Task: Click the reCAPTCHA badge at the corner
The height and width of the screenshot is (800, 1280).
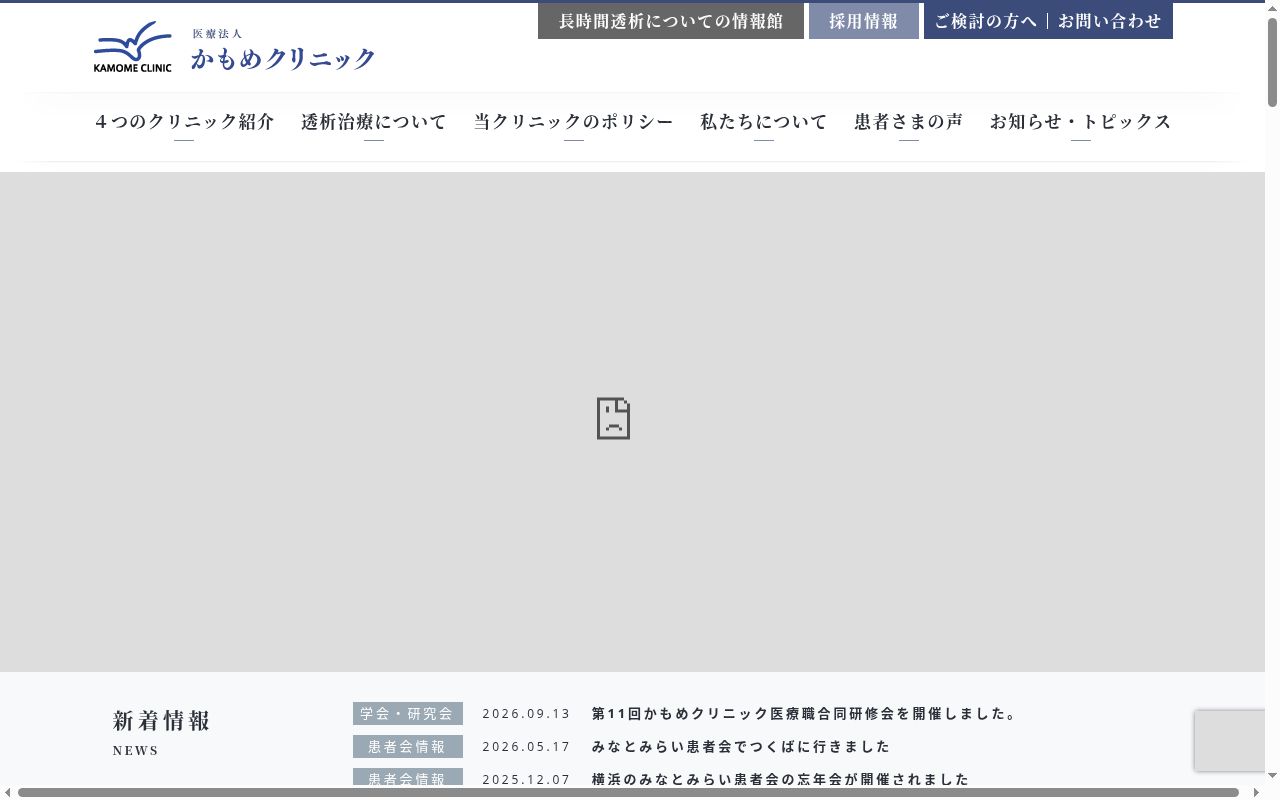Action: (1230, 740)
